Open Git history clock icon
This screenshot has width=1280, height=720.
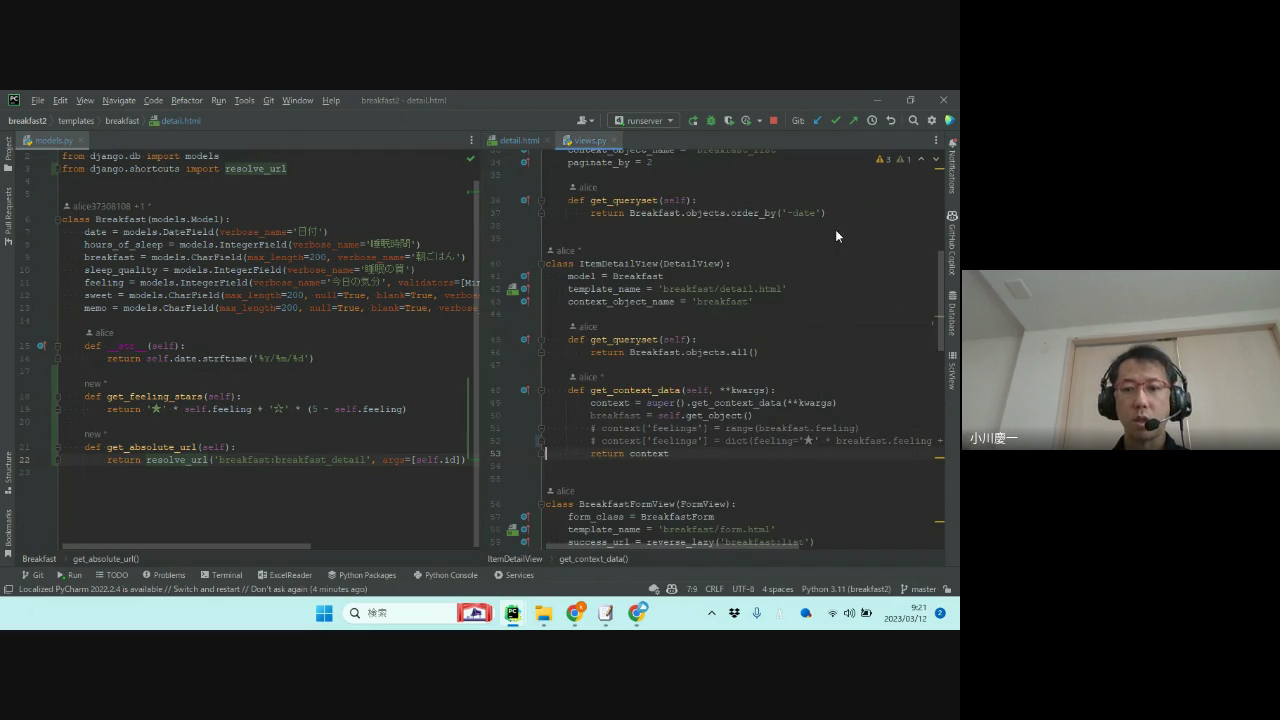872,121
